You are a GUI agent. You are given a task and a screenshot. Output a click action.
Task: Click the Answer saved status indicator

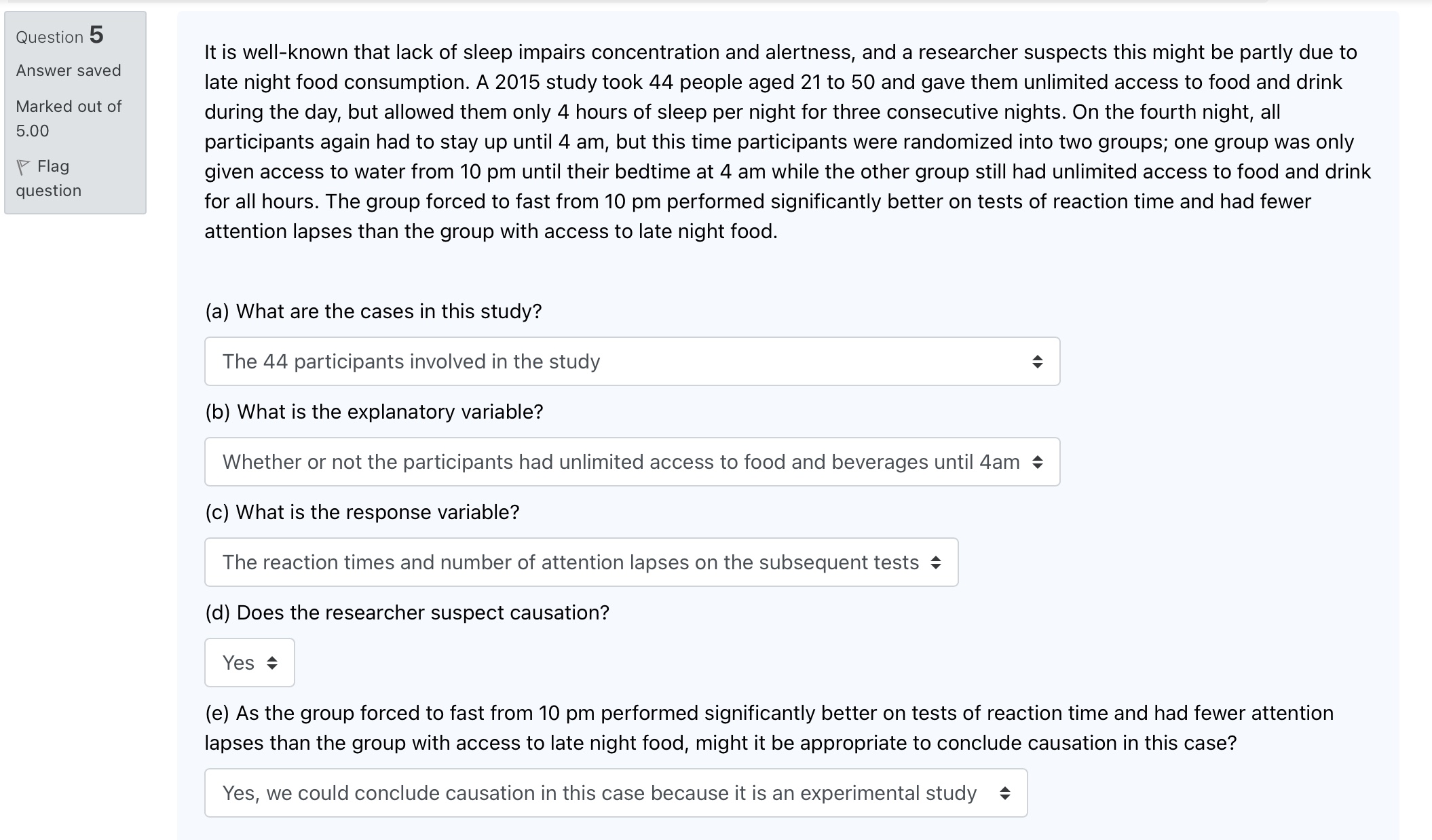[68, 70]
